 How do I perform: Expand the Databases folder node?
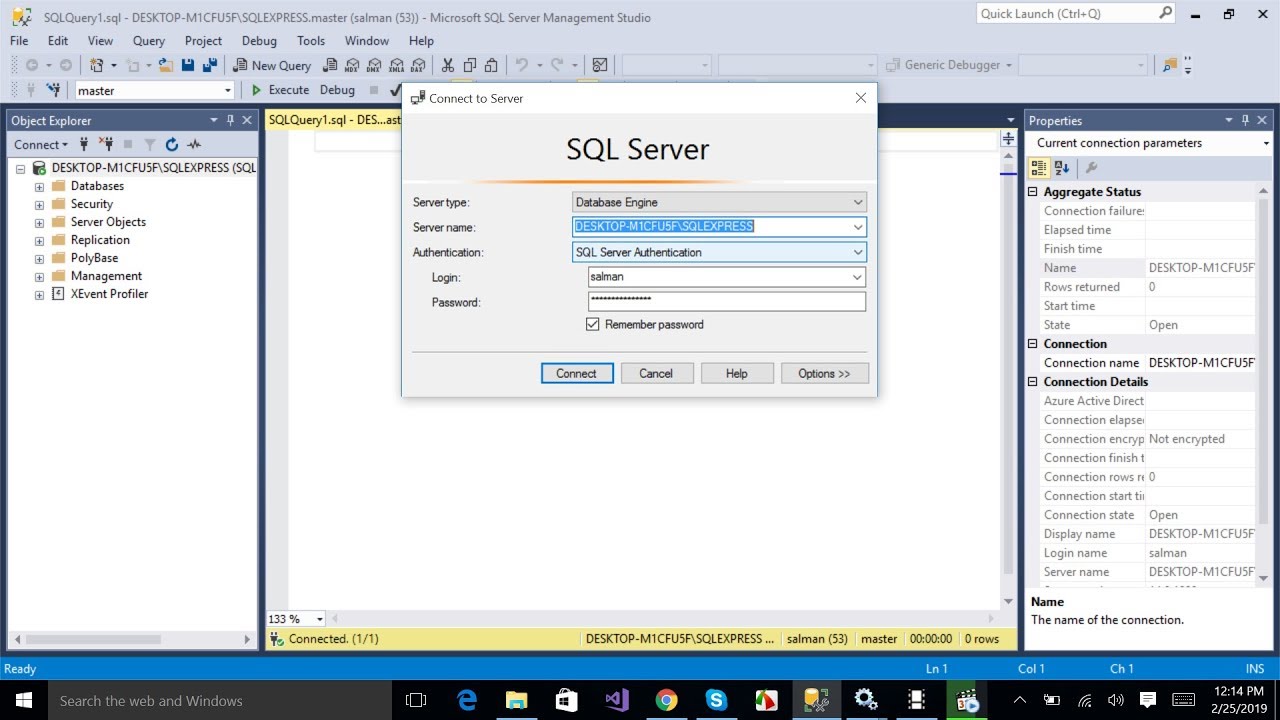pos(39,187)
